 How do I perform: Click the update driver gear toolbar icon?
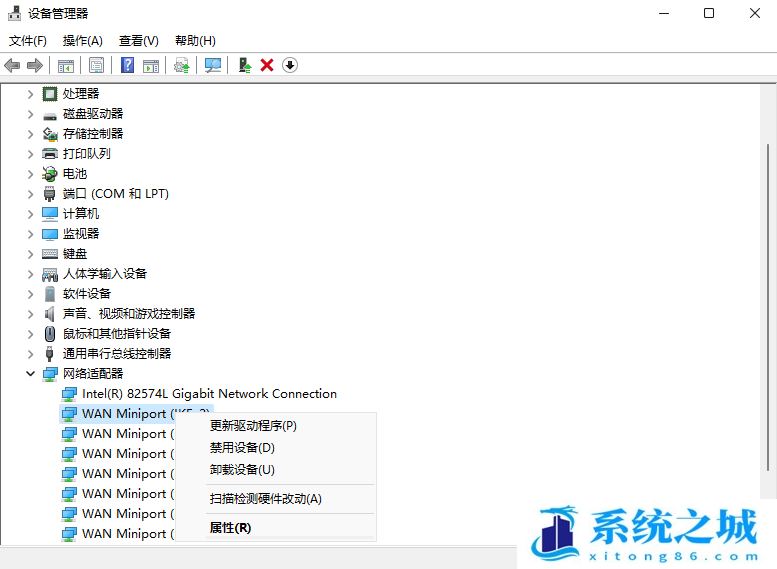click(x=181, y=65)
